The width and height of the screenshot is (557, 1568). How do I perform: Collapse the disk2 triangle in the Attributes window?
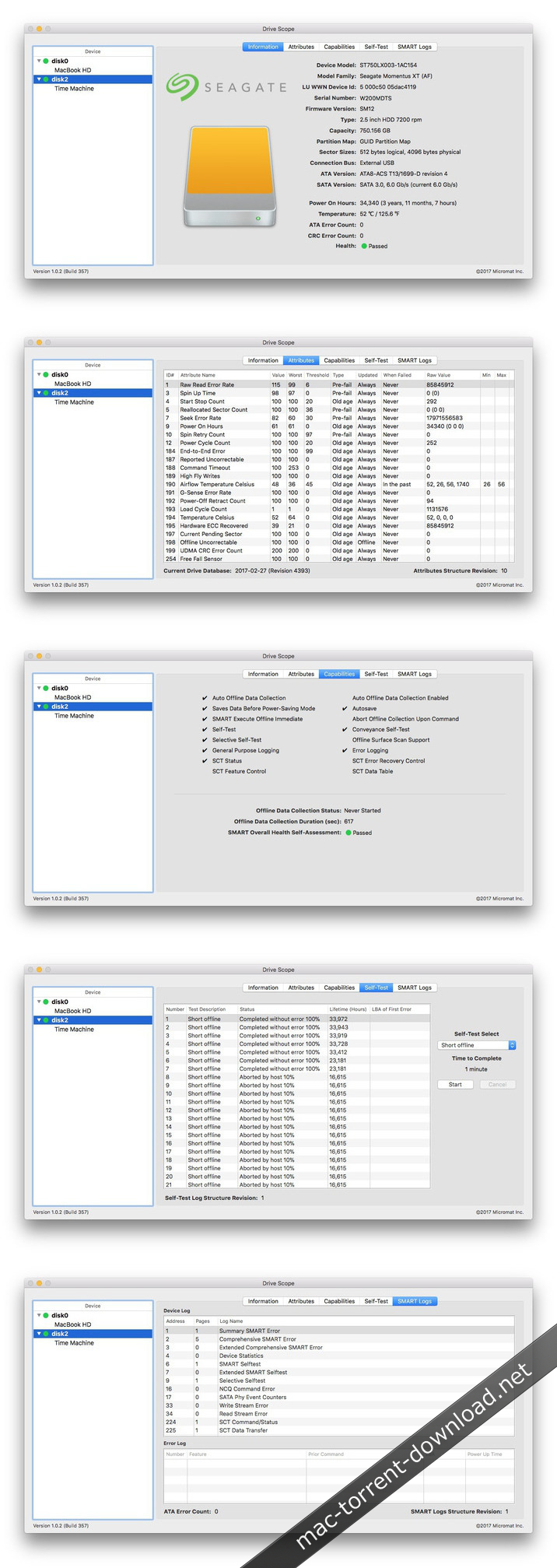click(39, 393)
